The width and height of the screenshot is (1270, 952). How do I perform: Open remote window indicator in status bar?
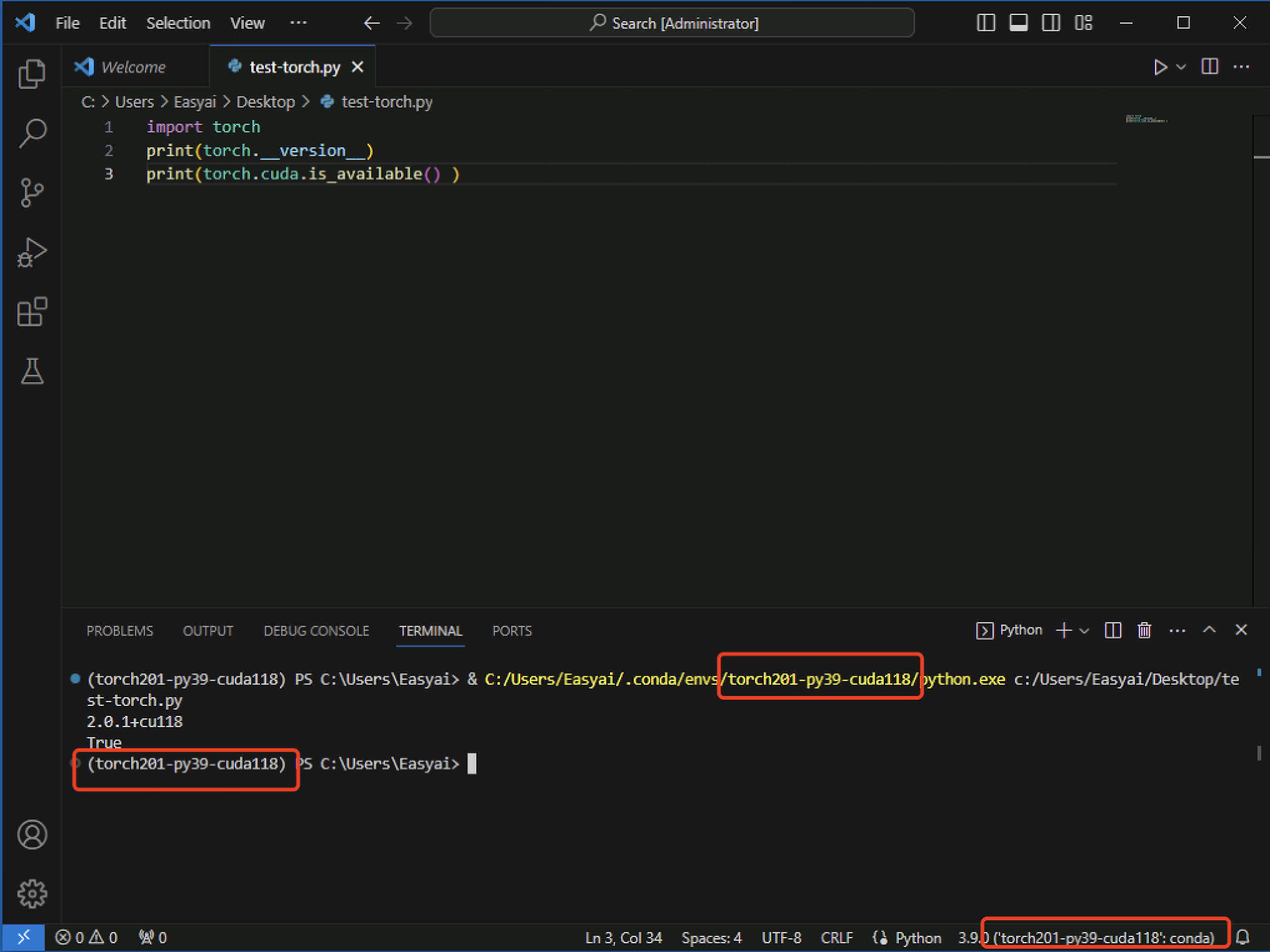click(23, 938)
